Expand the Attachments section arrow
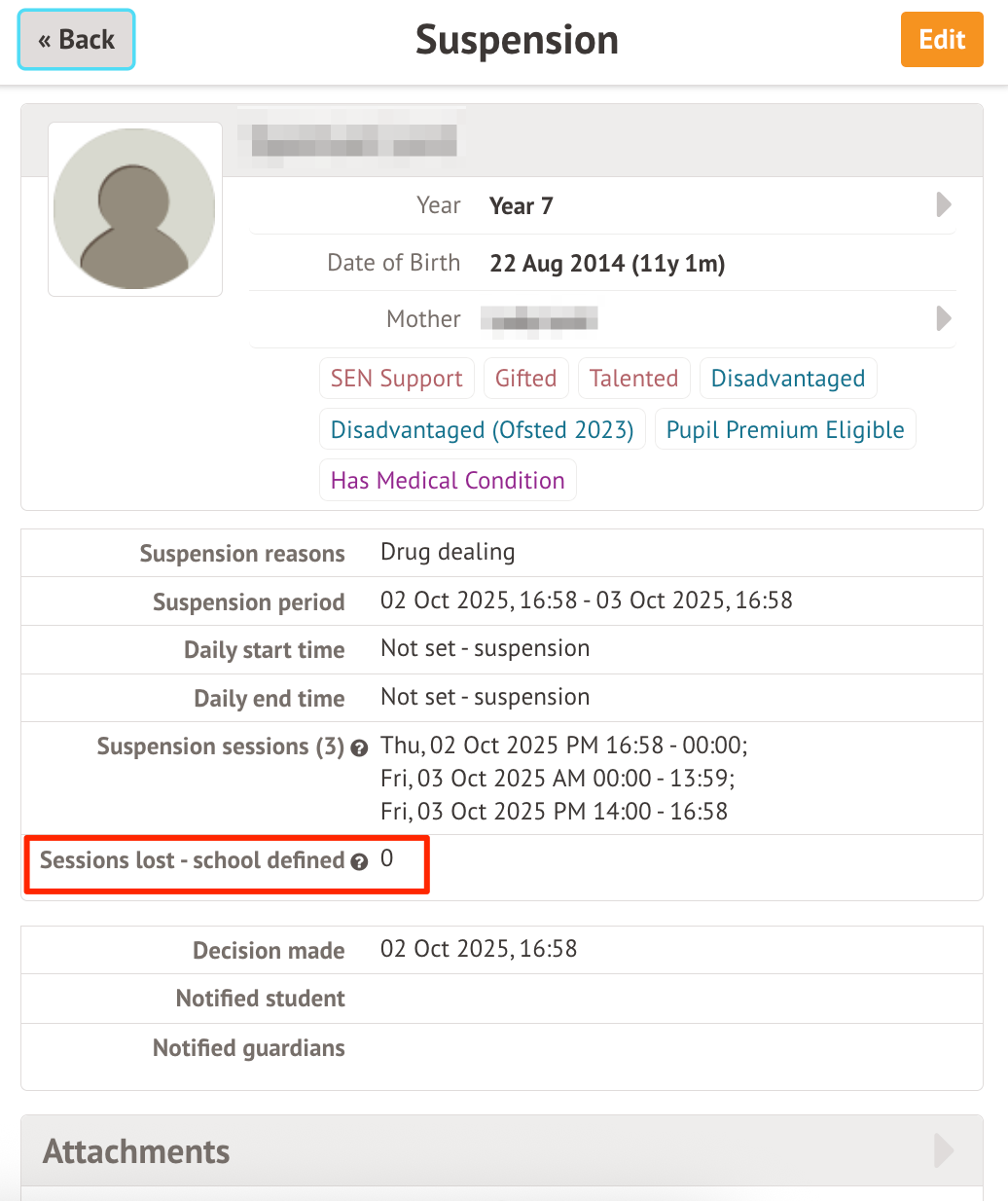The image size is (1008, 1201). [x=943, y=1150]
